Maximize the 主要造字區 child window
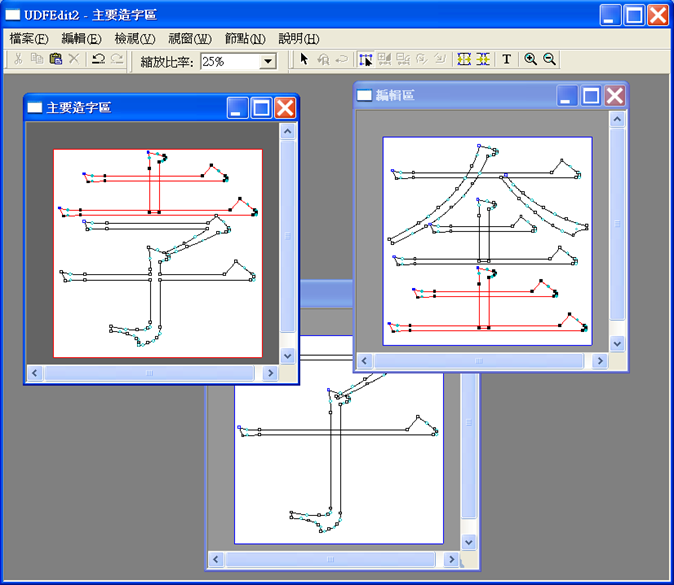 pyautogui.click(x=261, y=107)
